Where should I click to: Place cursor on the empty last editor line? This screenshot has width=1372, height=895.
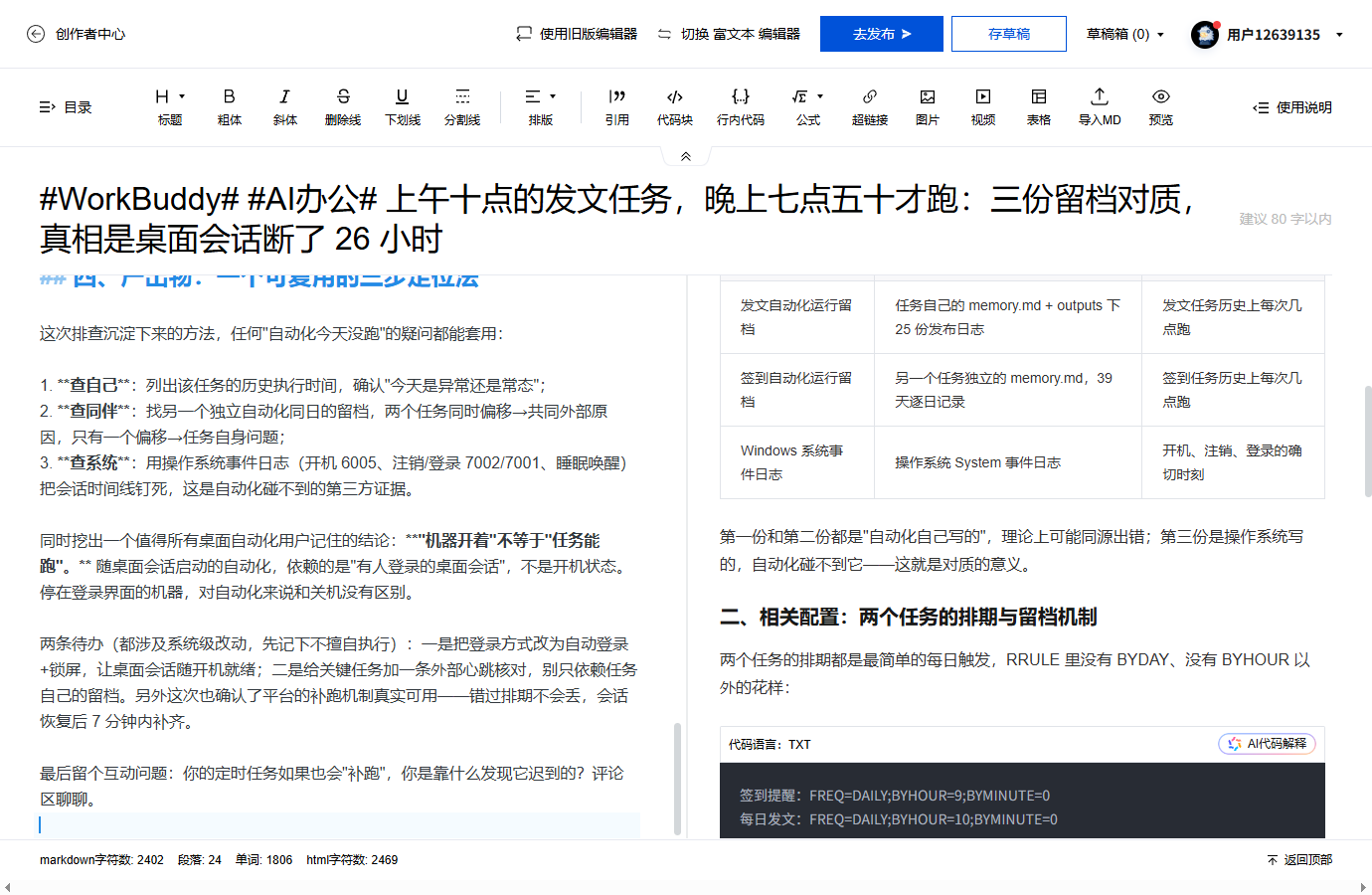339,824
